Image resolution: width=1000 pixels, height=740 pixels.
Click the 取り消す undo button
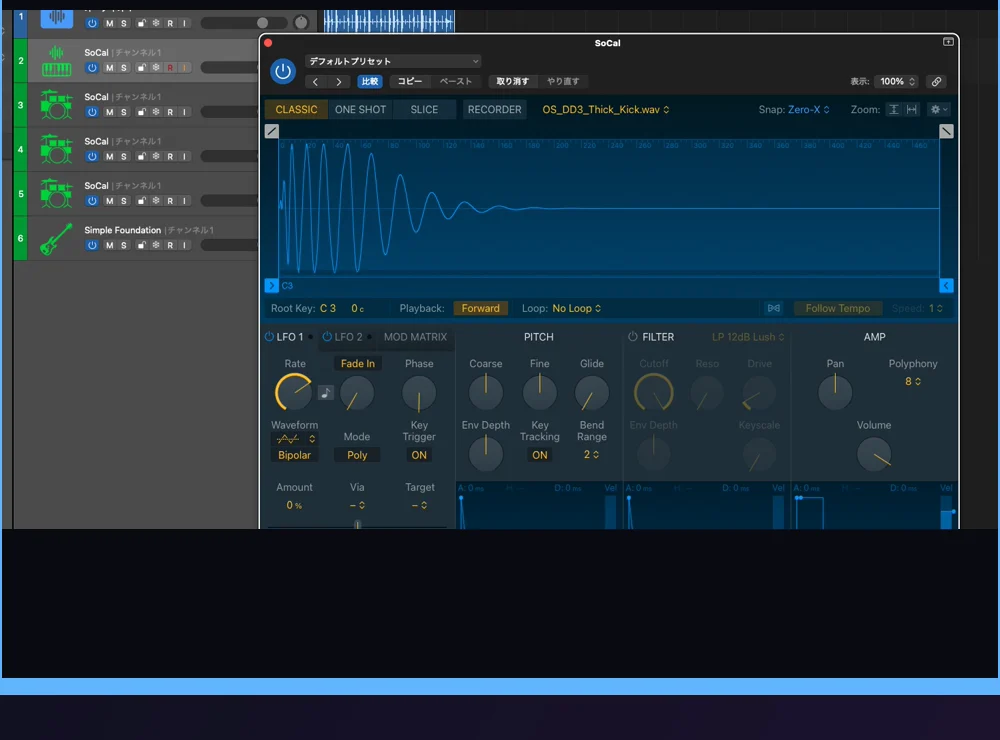(513, 82)
